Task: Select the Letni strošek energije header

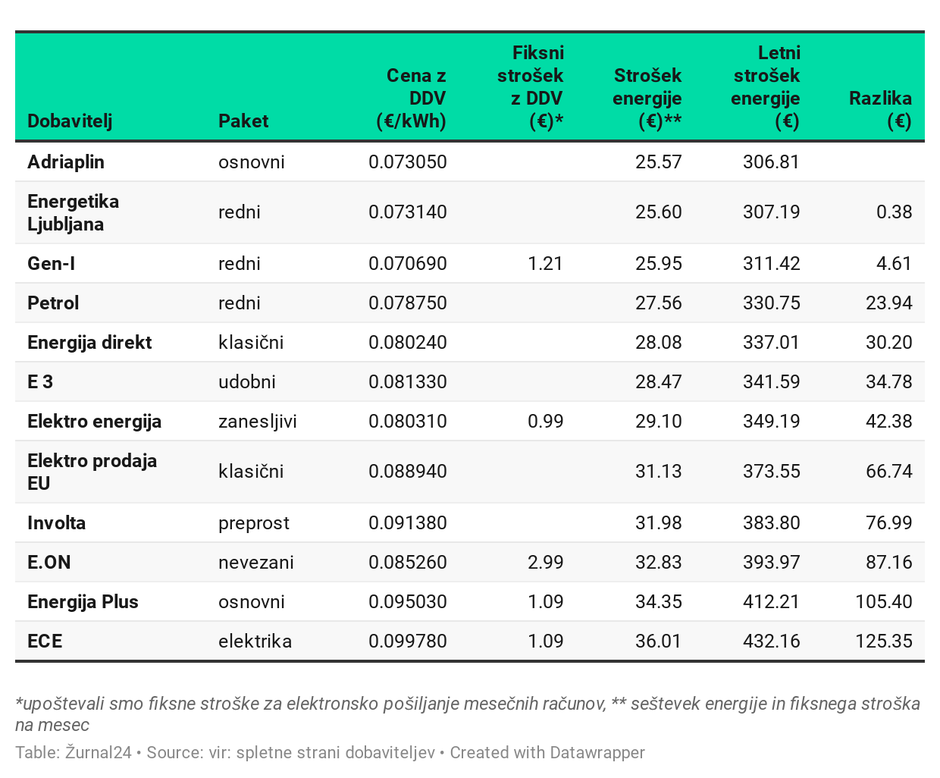Action: point(765,87)
